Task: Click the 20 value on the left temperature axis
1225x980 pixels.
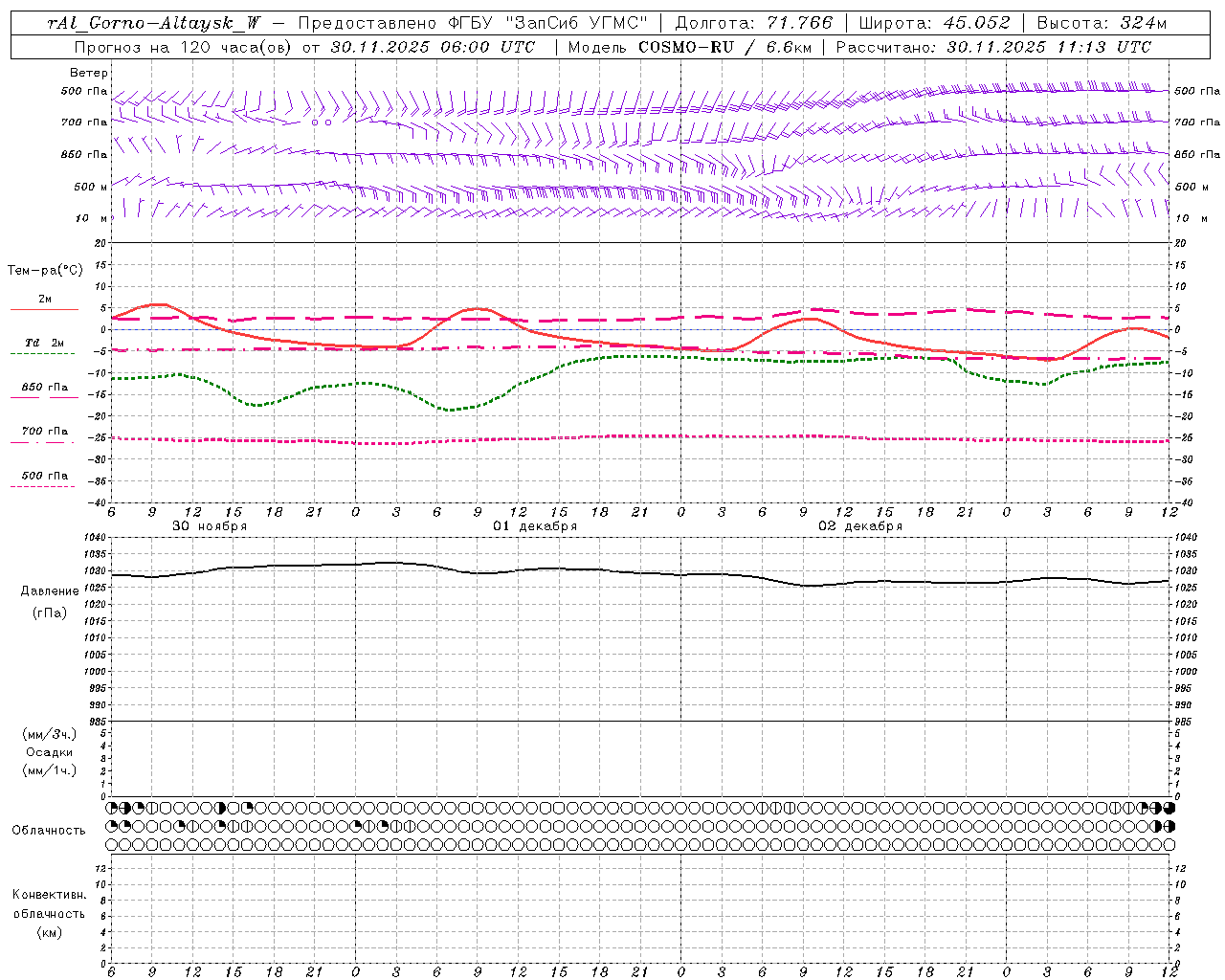Action: [102, 243]
